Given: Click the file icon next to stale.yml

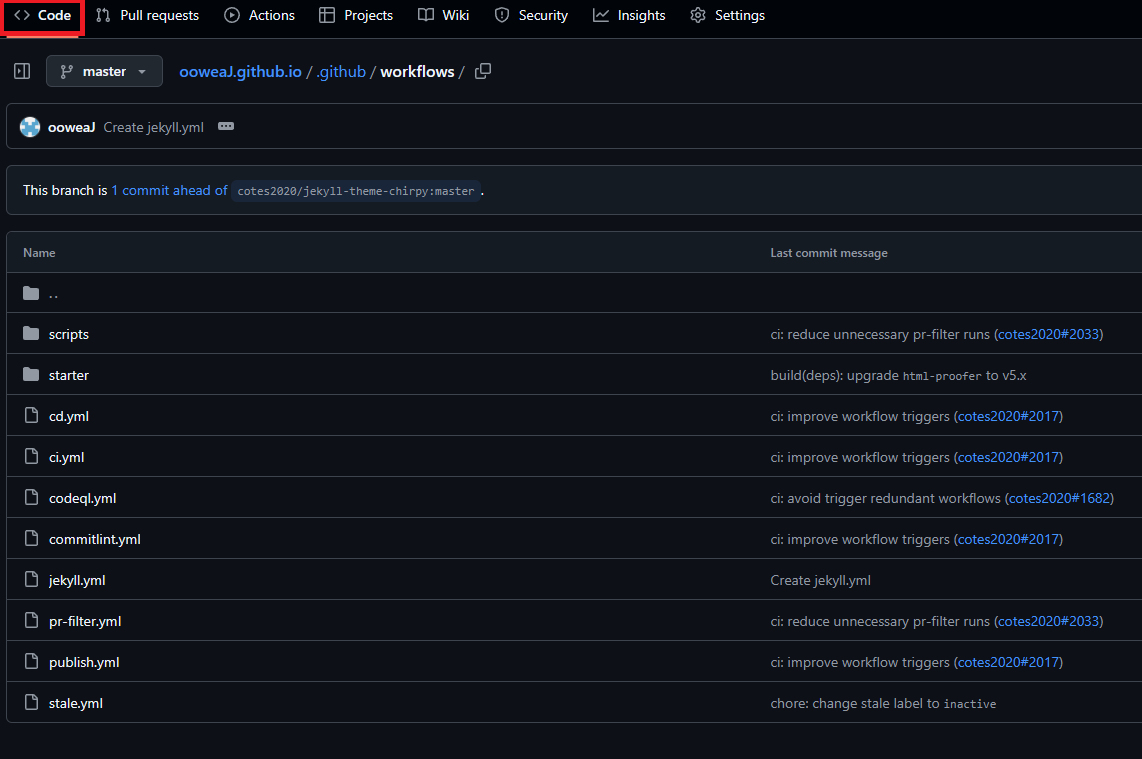Looking at the screenshot, I should pos(31,703).
